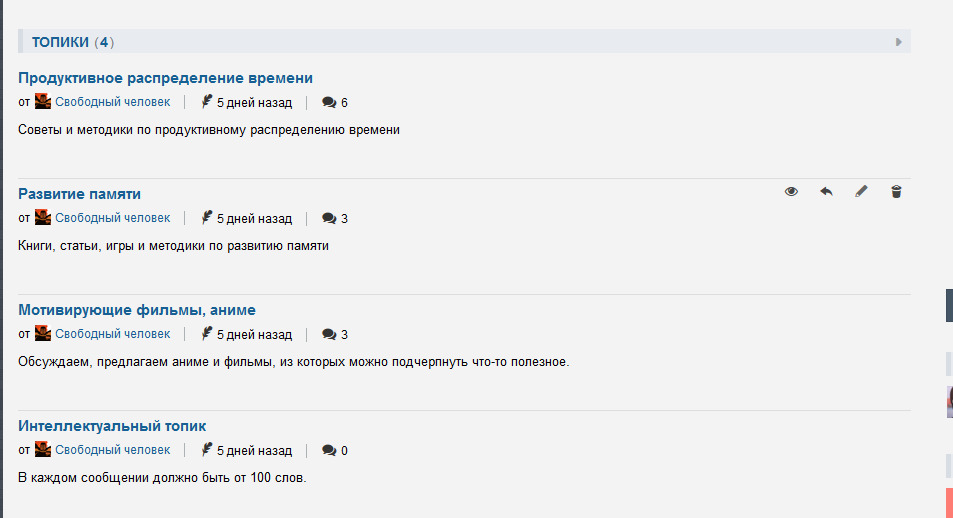Click comments icon for Продуктивное распределение времени
Image resolution: width=953 pixels, height=518 pixels.
point(328,103)
